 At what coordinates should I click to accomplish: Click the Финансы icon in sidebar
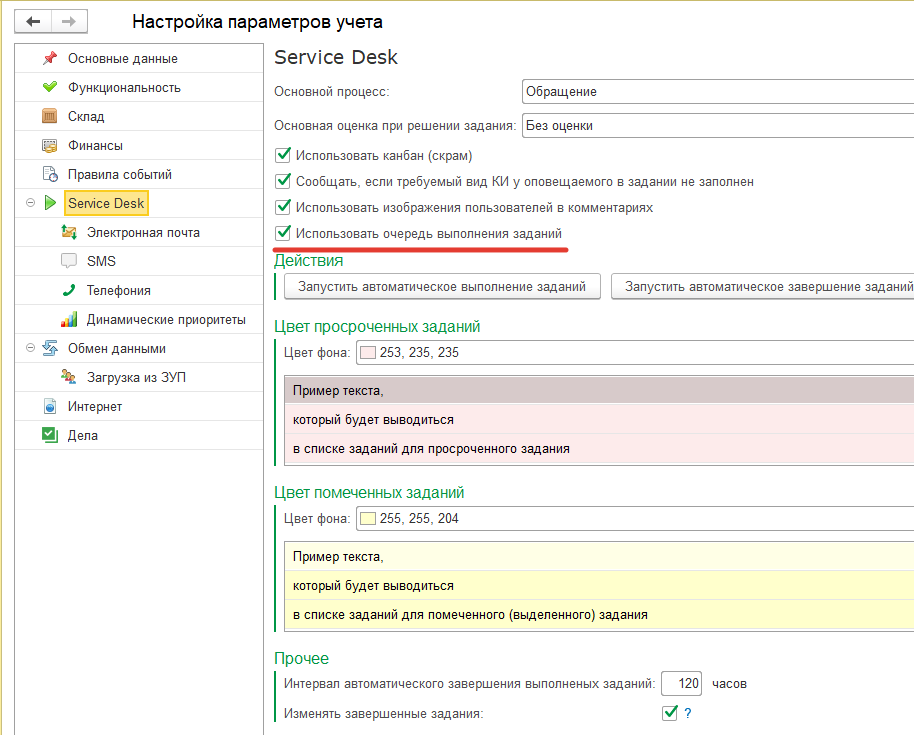click(x=50, y=146)
